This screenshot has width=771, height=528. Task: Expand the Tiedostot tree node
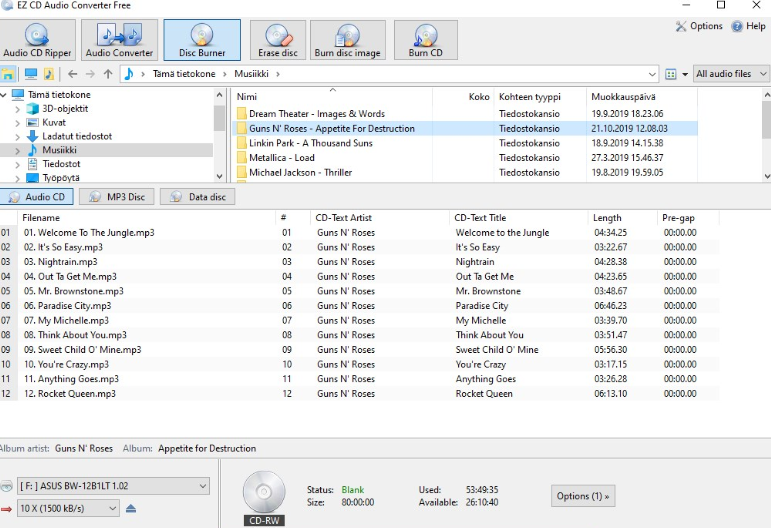tap(18, 164)
